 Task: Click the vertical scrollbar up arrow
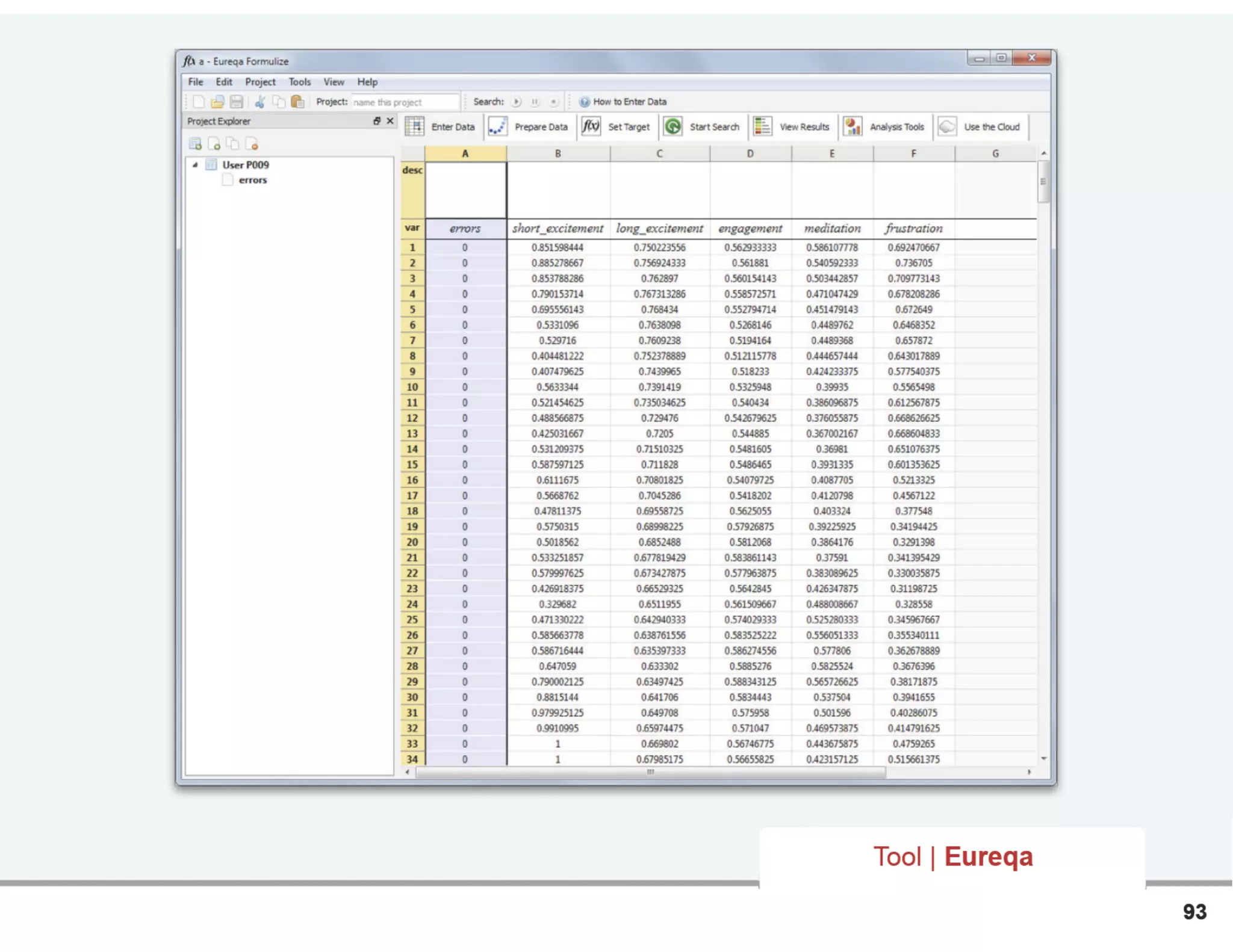click(1043, 153)
